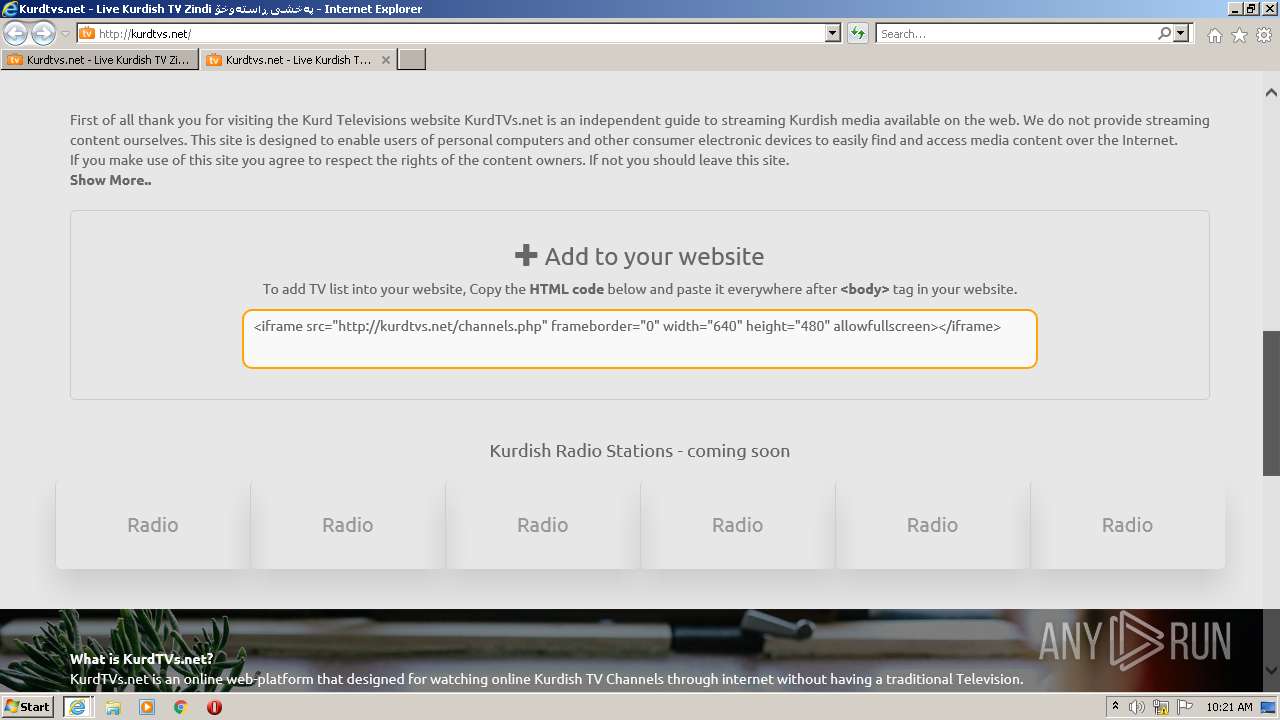Image resolution: width=1280 pixels, height=720 pixels.
Task: Launch the media player taskbar icon
Action: click(147, 707)
